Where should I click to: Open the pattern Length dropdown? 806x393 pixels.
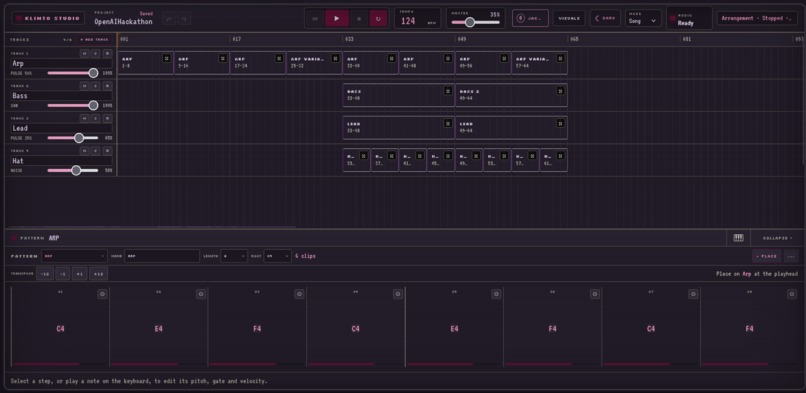234,256
